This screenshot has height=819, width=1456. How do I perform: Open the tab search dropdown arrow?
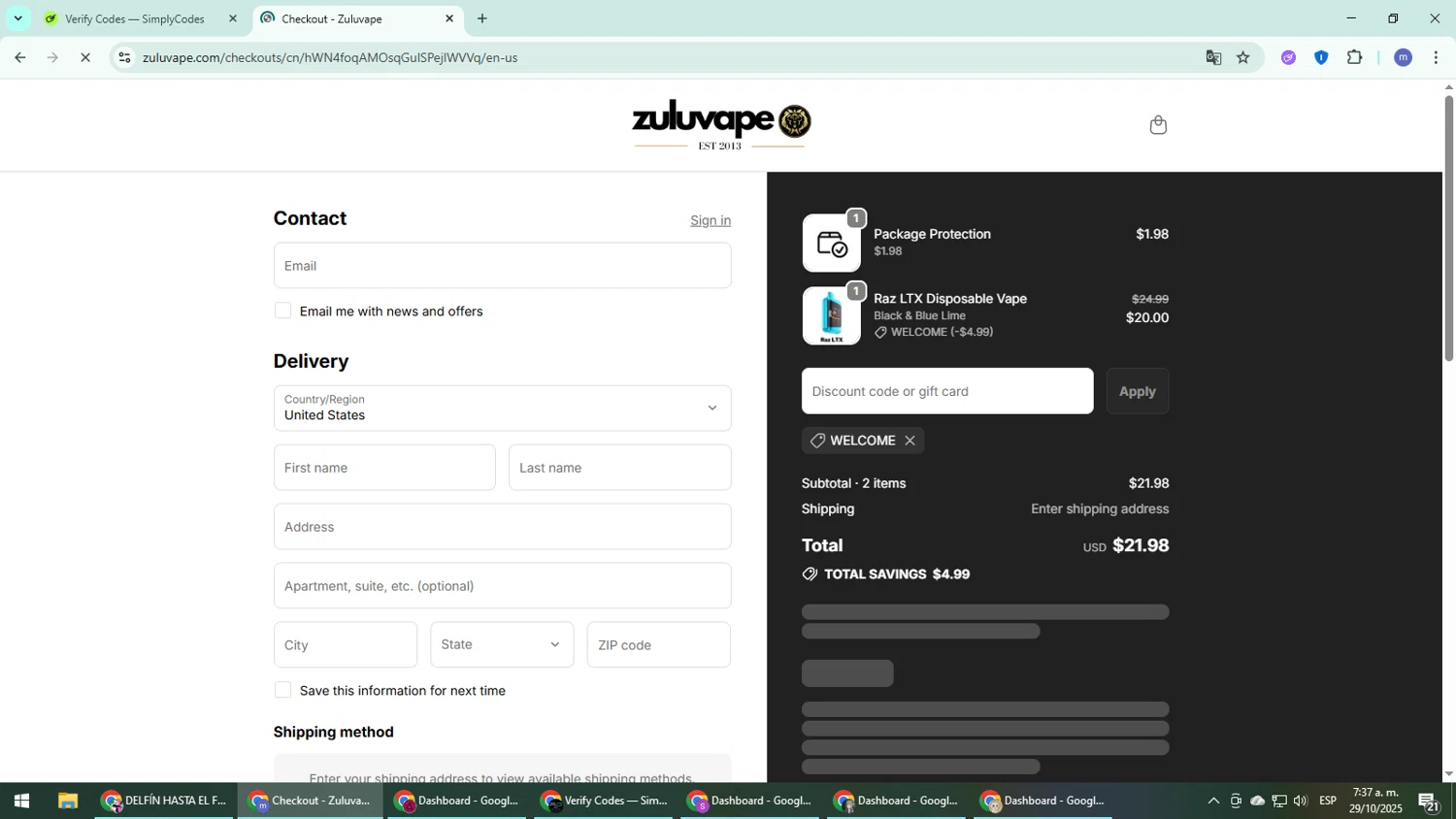point(17,18)
